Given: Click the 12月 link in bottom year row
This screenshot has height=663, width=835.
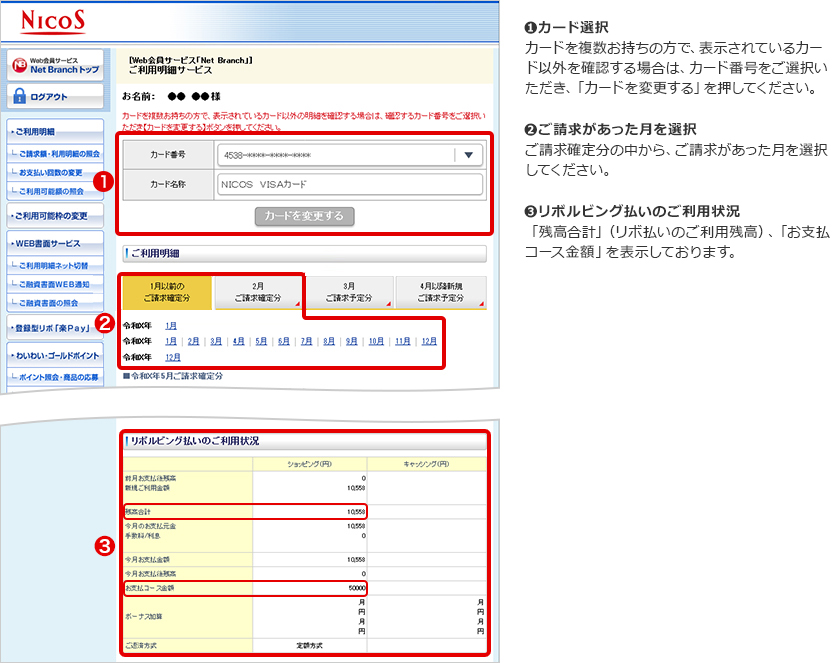Looking at the screenshot, I should pos(173,357).
